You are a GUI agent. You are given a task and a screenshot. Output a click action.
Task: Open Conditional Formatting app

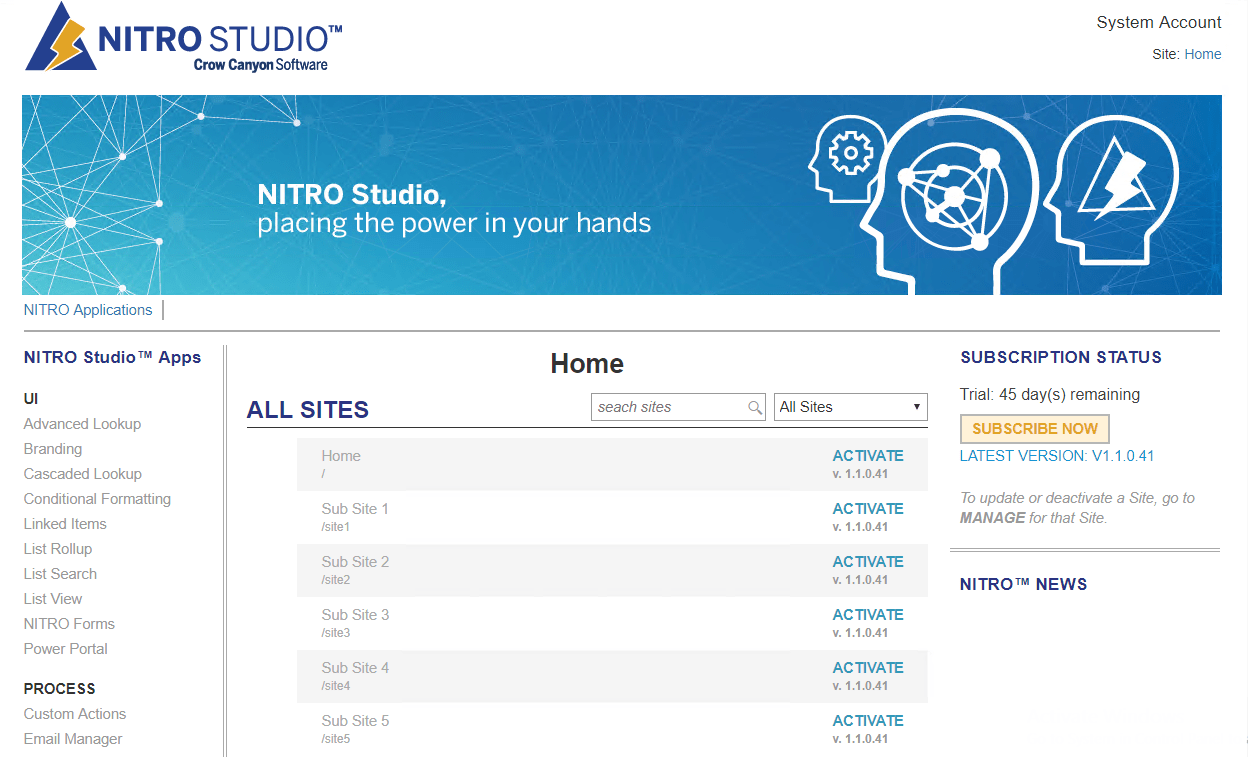click(97, 499)
